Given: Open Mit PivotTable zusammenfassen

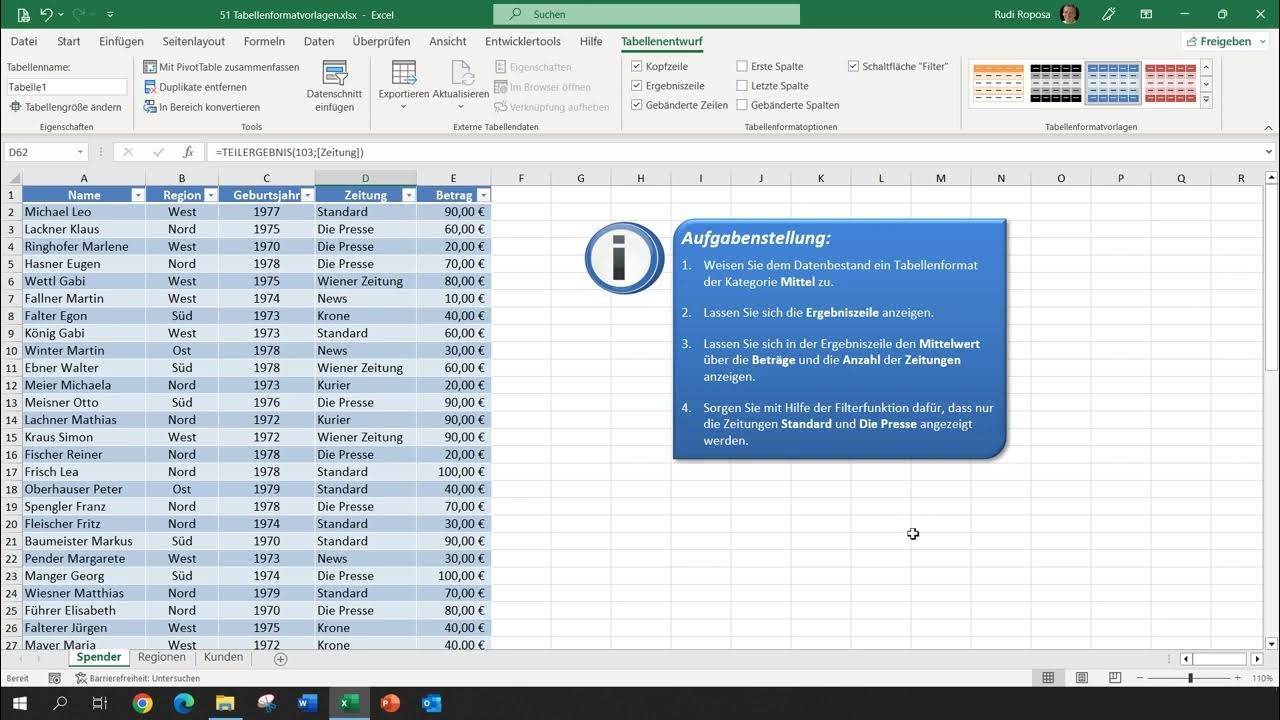Looking at the screenshot, I should (x=221, y=67).
